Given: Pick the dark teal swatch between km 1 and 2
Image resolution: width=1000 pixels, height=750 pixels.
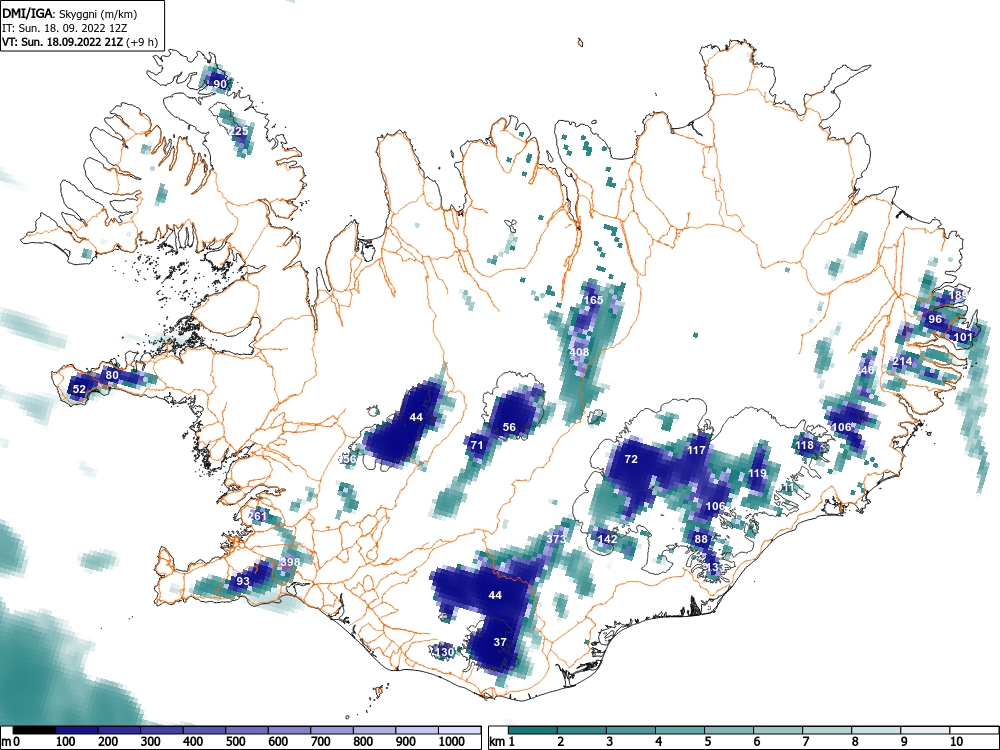Looking at the screenshot, I should click(533, 730).
